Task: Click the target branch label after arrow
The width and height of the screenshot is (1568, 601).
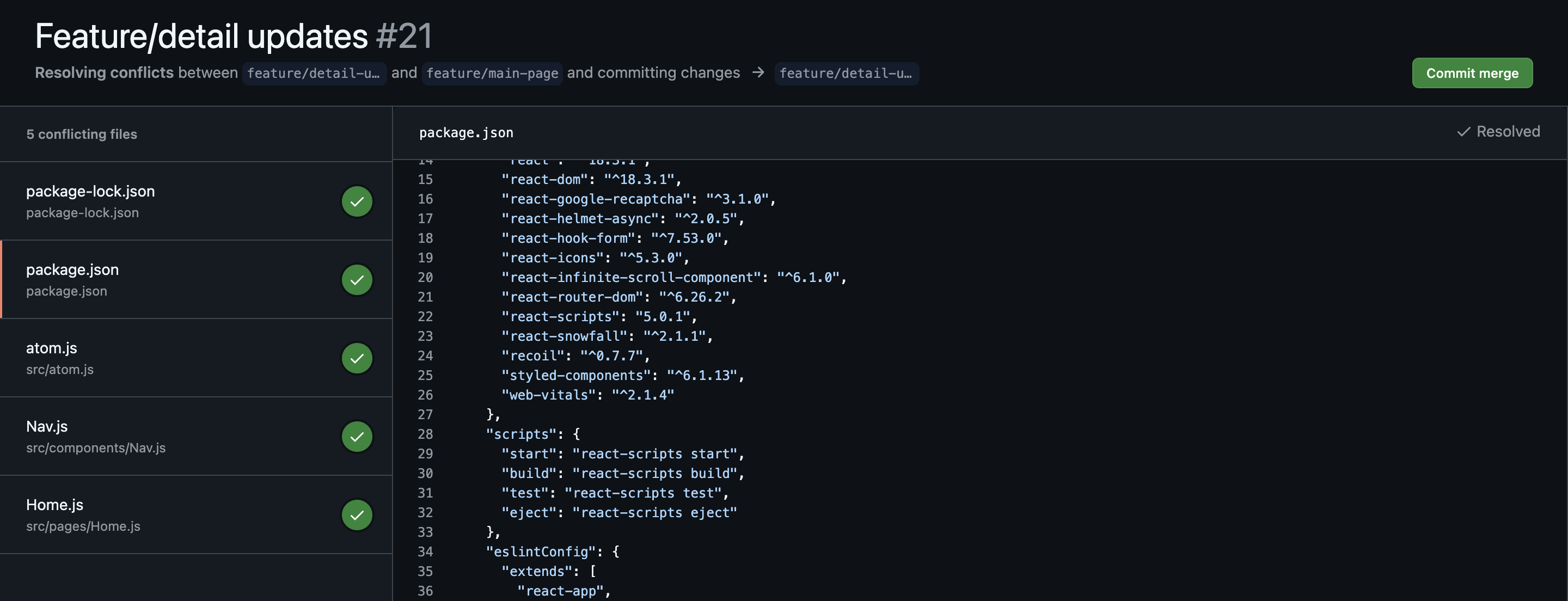Action: 846,73
